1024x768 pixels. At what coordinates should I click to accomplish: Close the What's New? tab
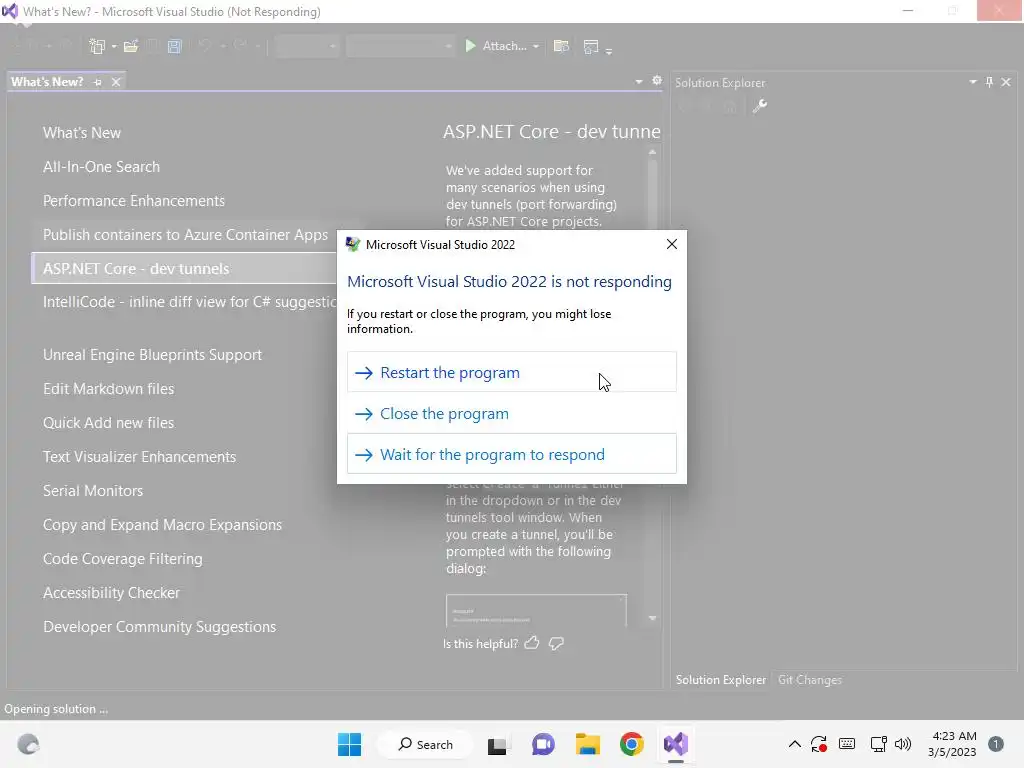coord(116,82)
